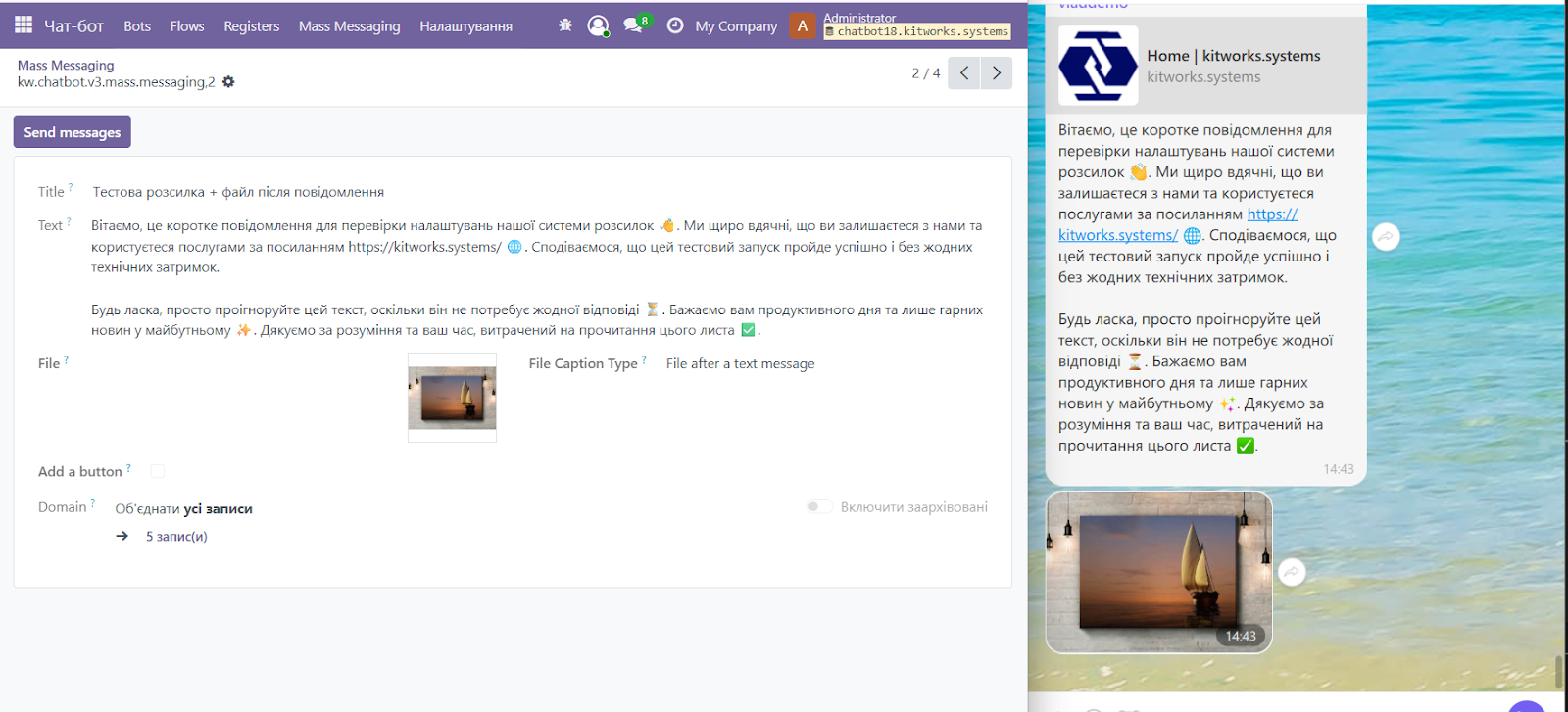Open the activities clock icon
1568x712 pixels.
pyautogui.click(x=675, y=25)
